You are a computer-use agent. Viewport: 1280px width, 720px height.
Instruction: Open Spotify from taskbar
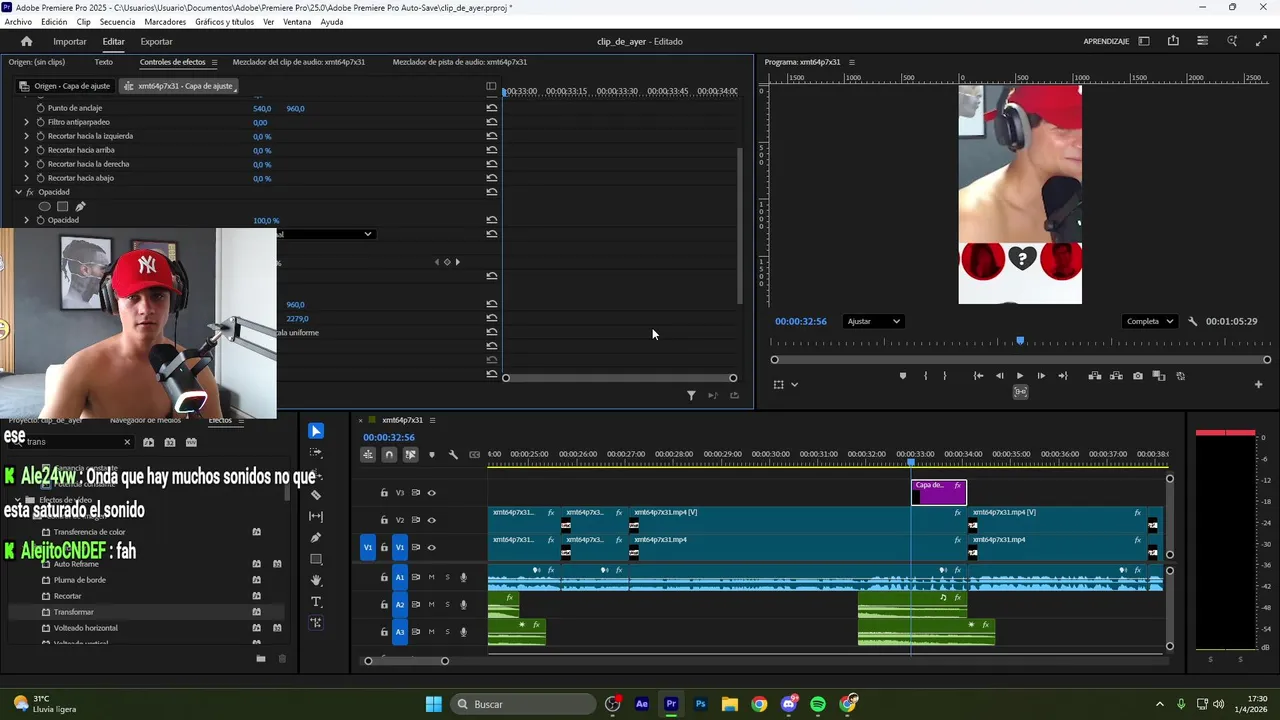click(x=818, y=704)
